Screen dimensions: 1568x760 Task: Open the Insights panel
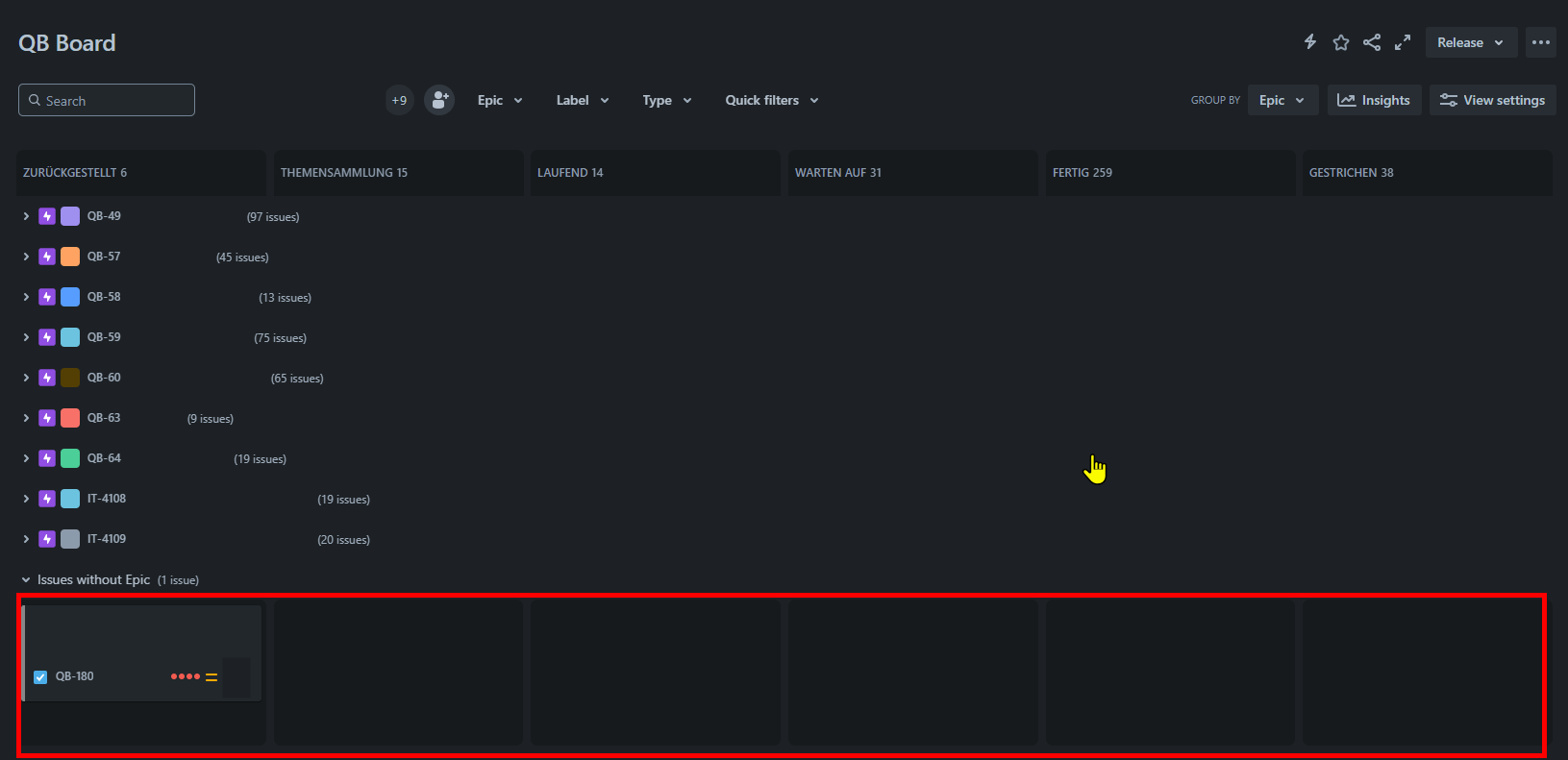(1374, 100)
